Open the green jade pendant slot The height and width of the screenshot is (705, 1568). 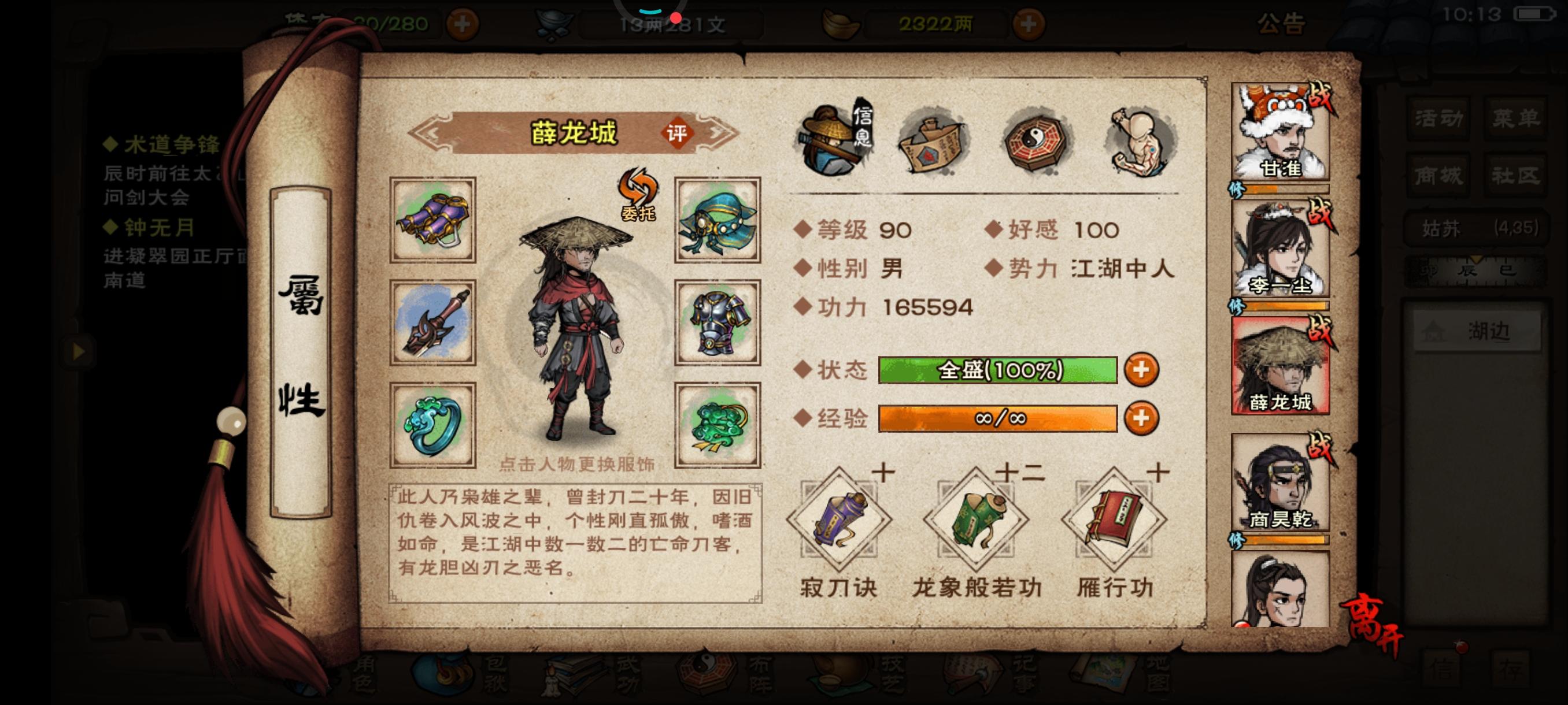(717, 425)
